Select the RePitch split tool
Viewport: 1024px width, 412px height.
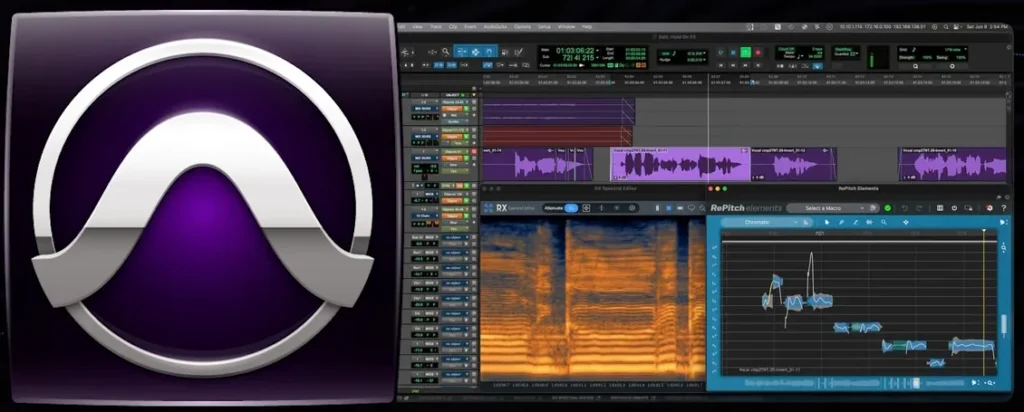[869, 222]
